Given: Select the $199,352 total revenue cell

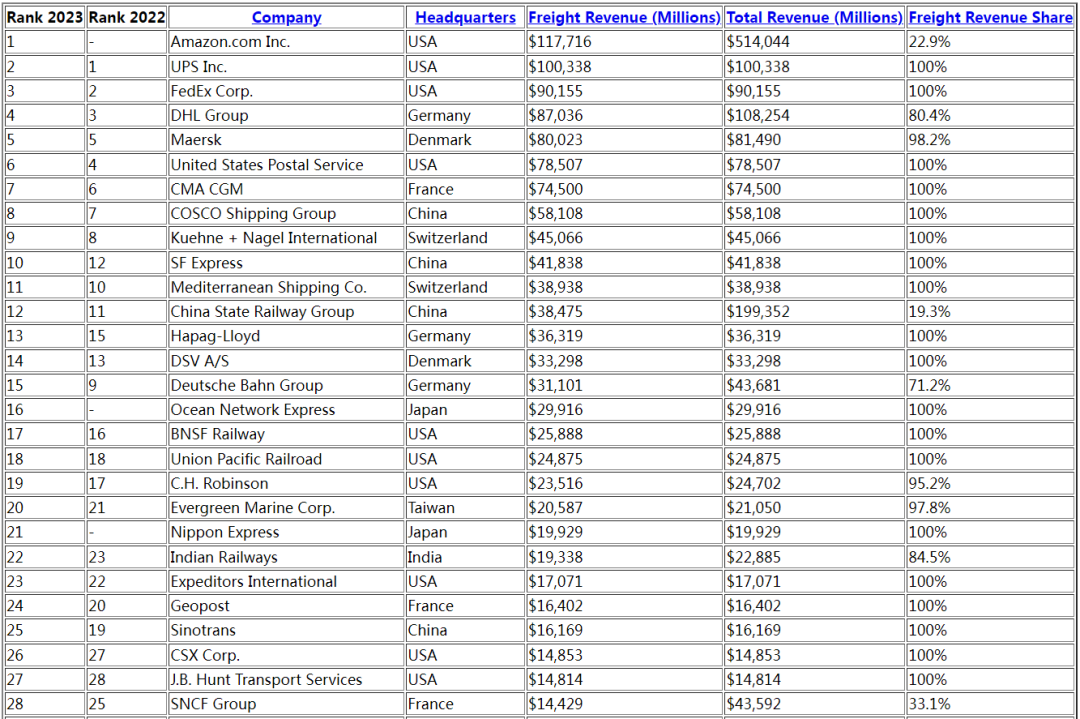Looking at the screenshot, I should tap(814, 312).
